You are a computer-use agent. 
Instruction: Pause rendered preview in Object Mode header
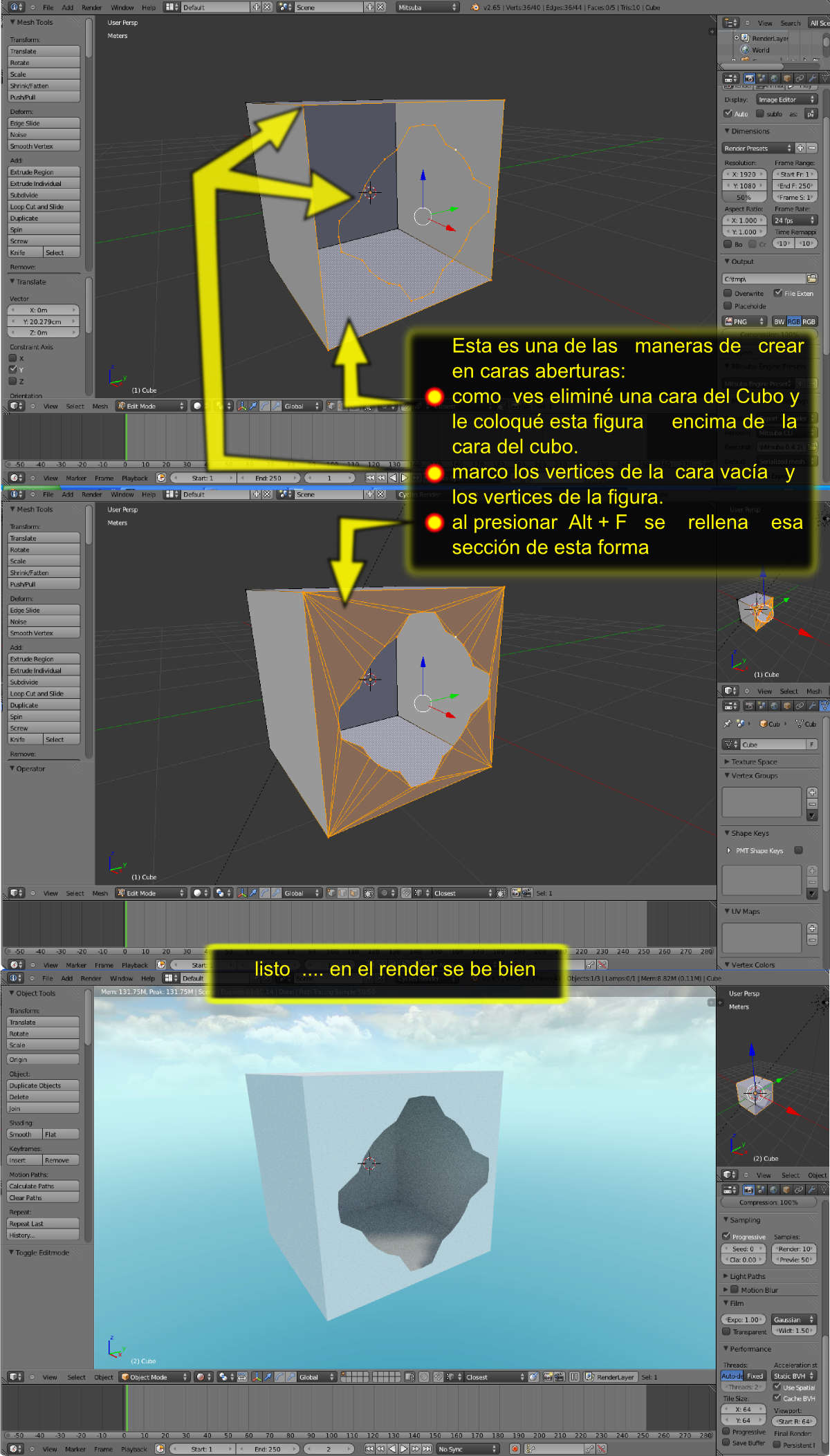(x=573, y=1376)
